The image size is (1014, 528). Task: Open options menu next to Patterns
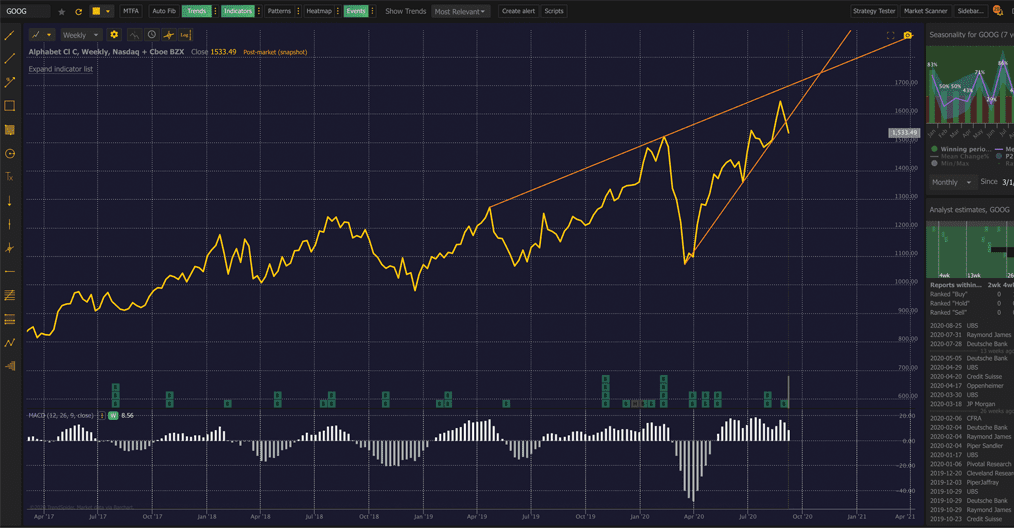(x=298, y=11)
